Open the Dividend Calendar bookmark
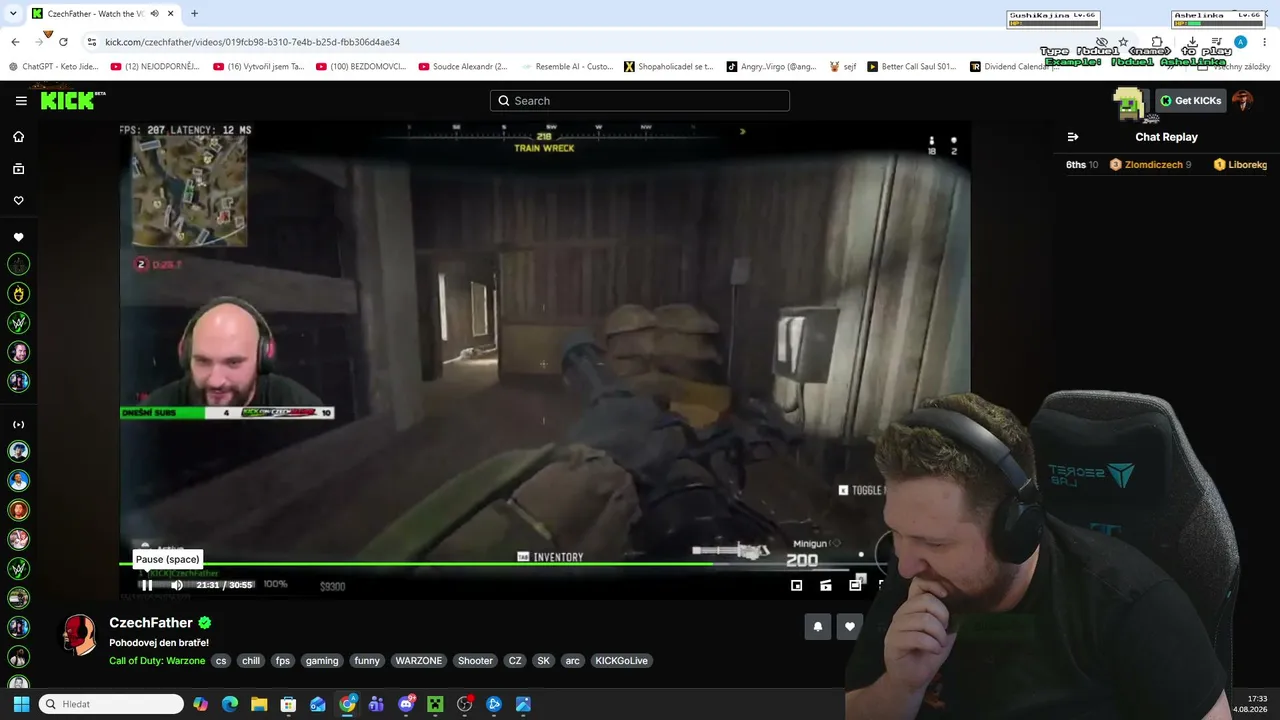1280x720 pixels. 1014,67
